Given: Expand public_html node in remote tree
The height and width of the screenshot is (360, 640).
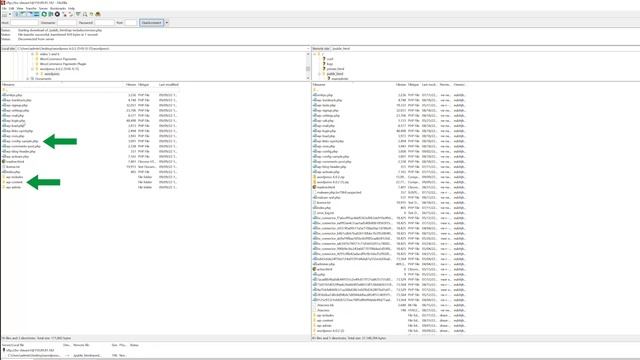Looking at the screenshot, I should [x=320, y=74].
